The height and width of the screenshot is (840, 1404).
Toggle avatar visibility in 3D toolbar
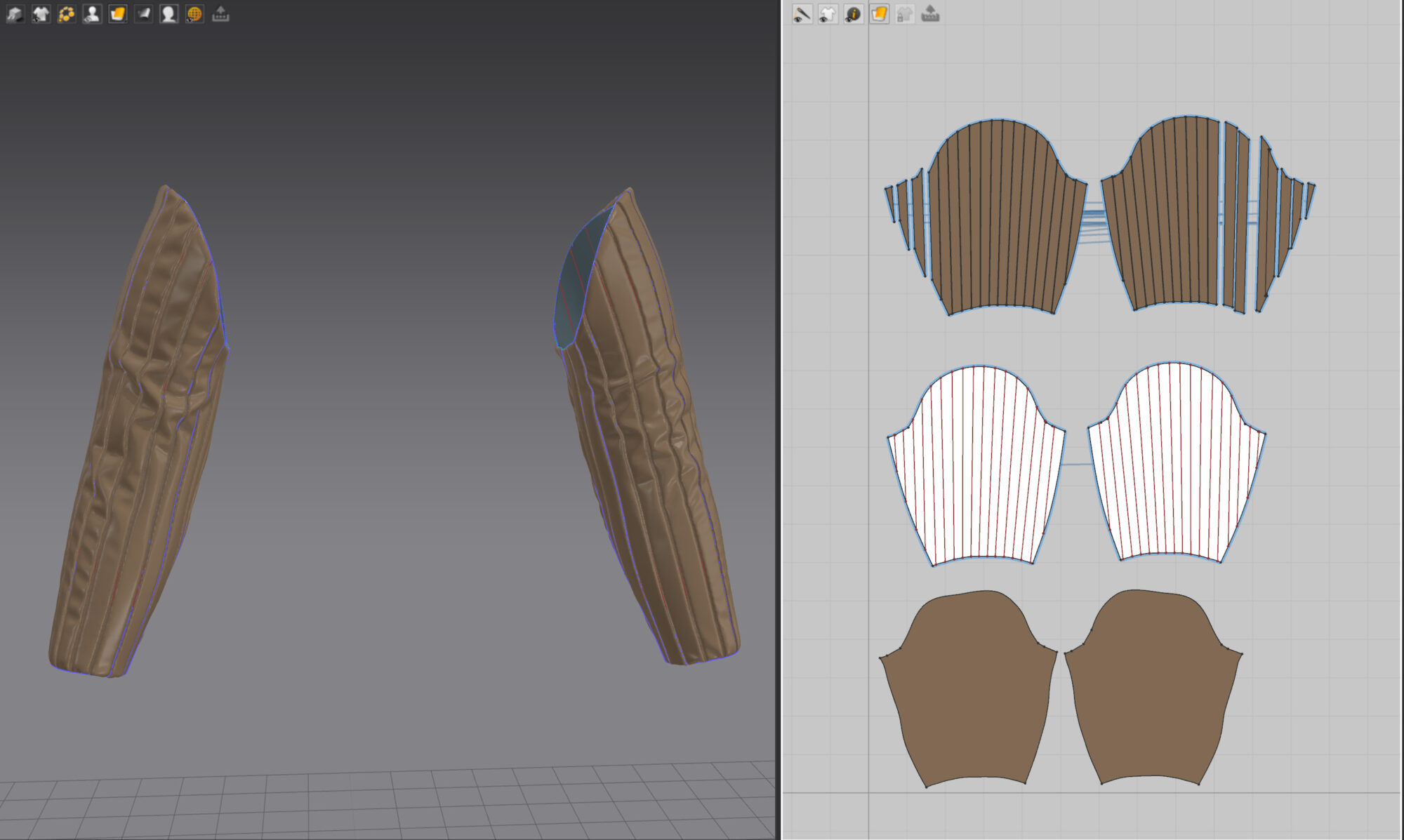tap(92, 14)
